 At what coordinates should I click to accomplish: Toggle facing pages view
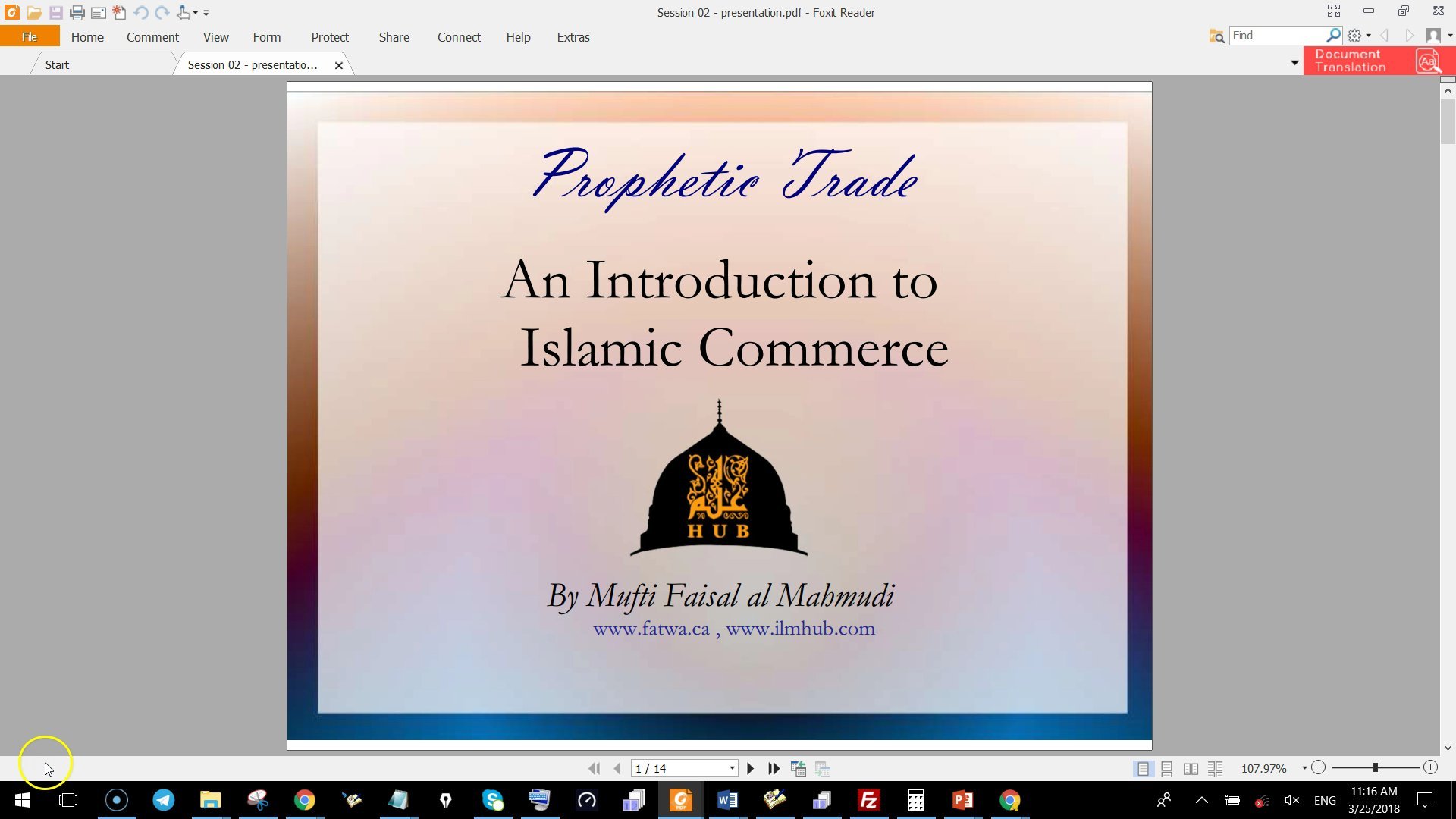1191,768
